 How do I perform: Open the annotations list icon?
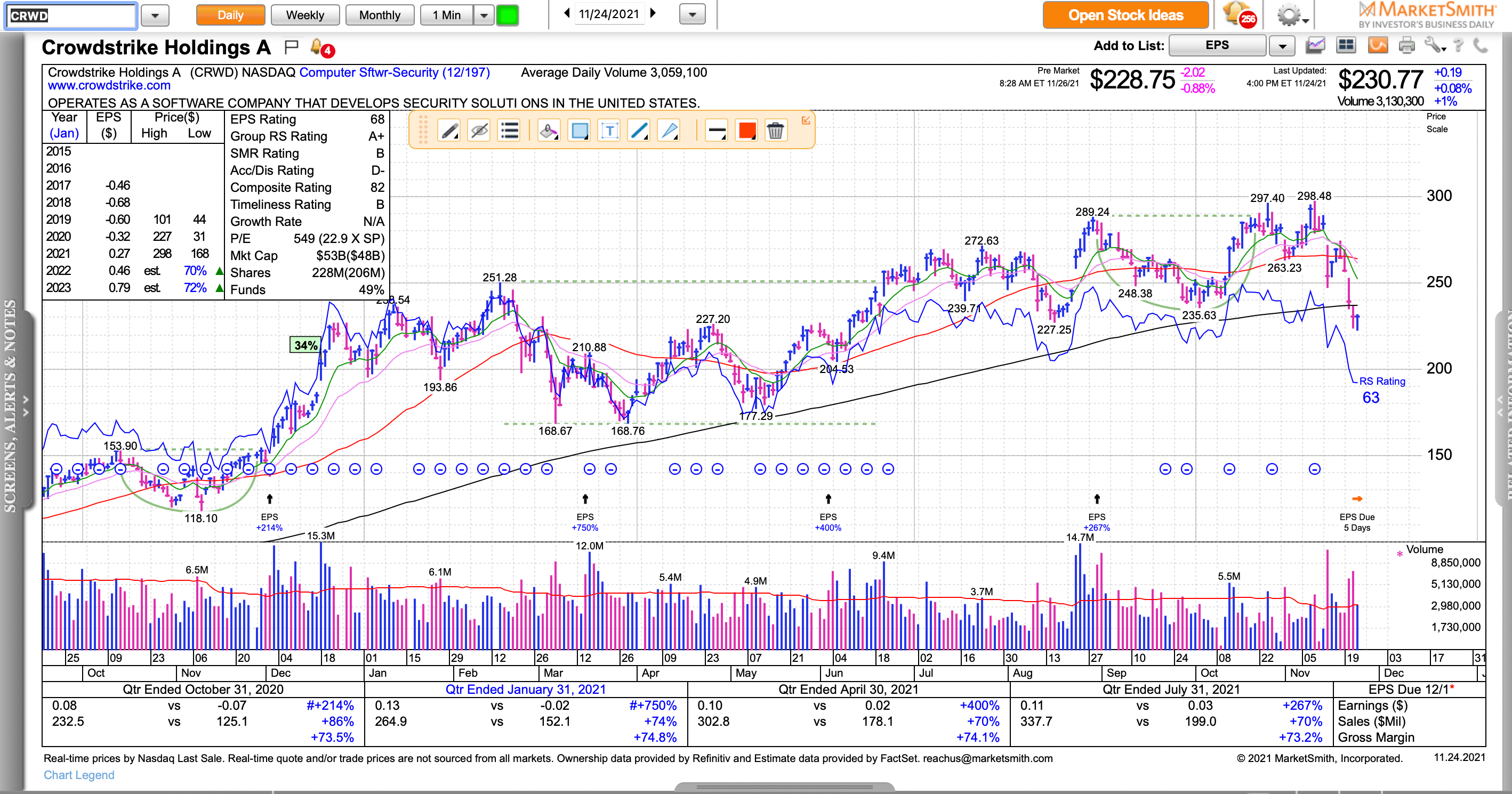[x=510, y=130]
